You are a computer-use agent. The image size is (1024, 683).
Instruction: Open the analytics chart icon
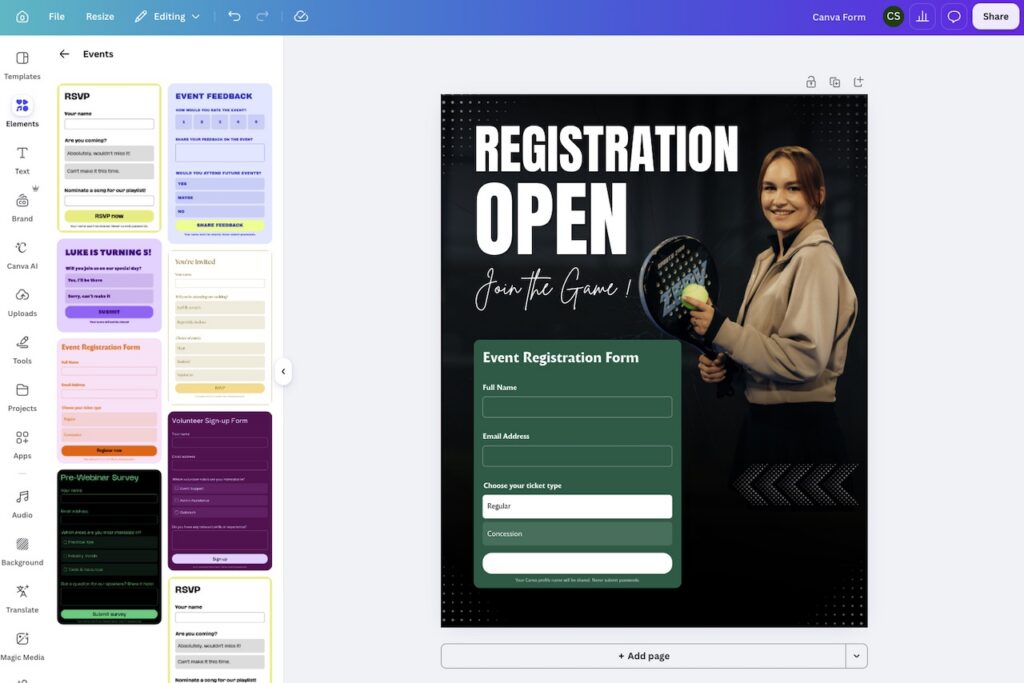point(922,16)
